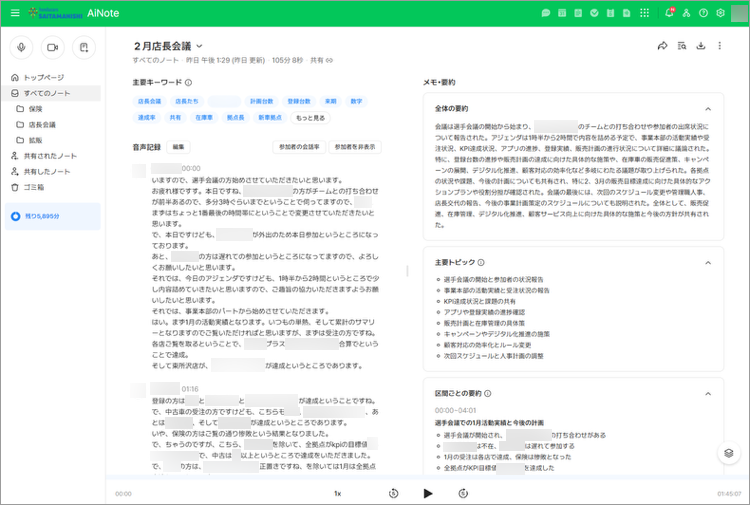Click the video recording camera icon
Viewport: 750px width, 505px height.
tap(52, 47)
